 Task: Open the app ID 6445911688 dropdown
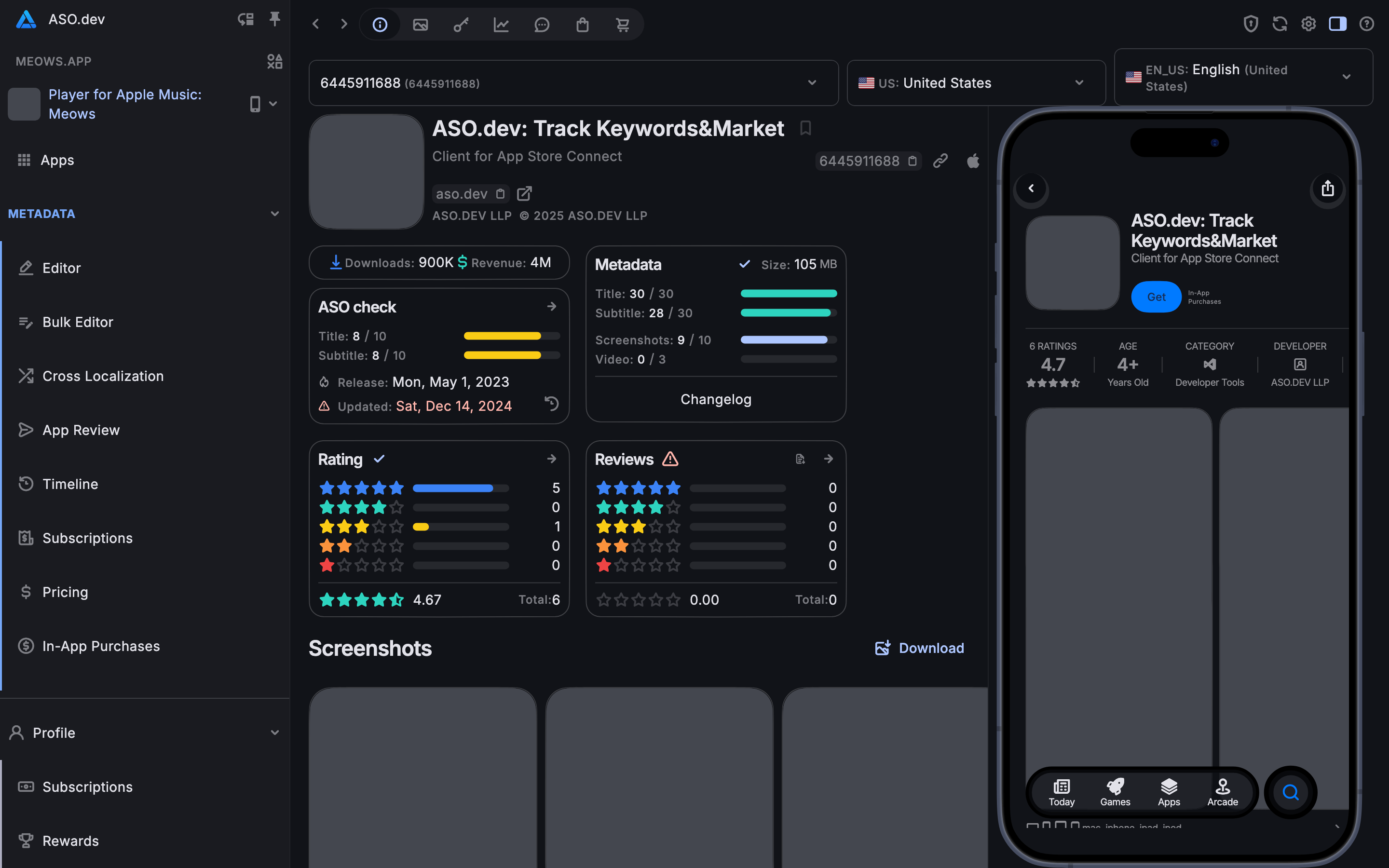(x=573, y=83)
